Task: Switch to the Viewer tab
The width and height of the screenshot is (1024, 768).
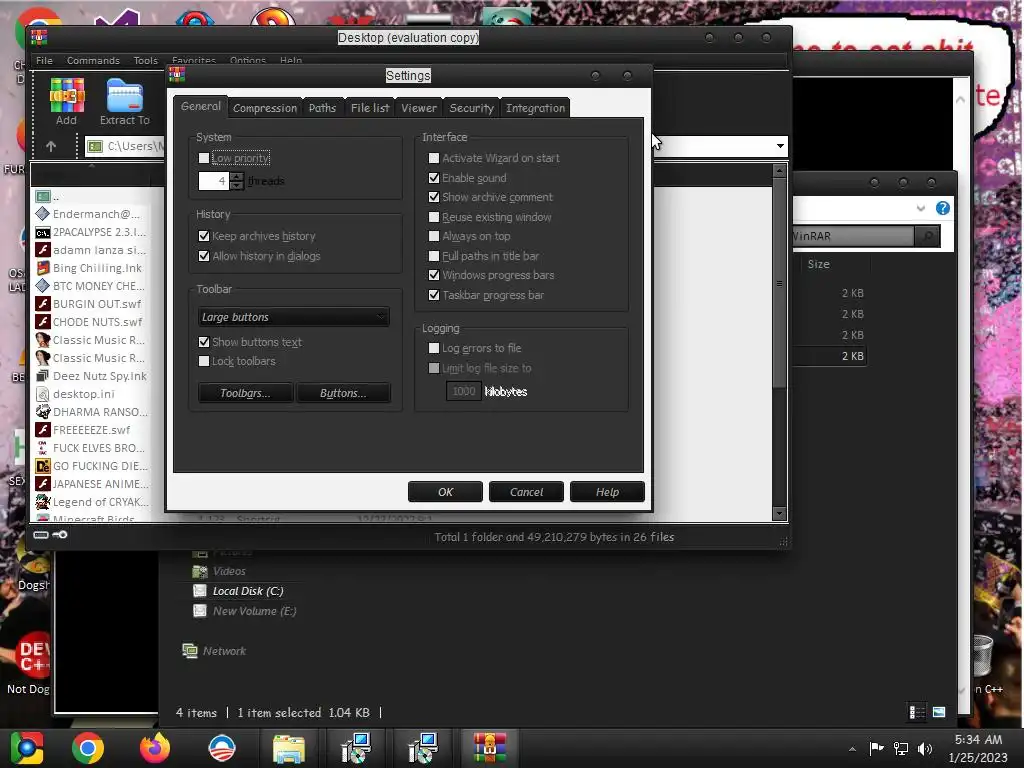Action: (x=419, y=108)
